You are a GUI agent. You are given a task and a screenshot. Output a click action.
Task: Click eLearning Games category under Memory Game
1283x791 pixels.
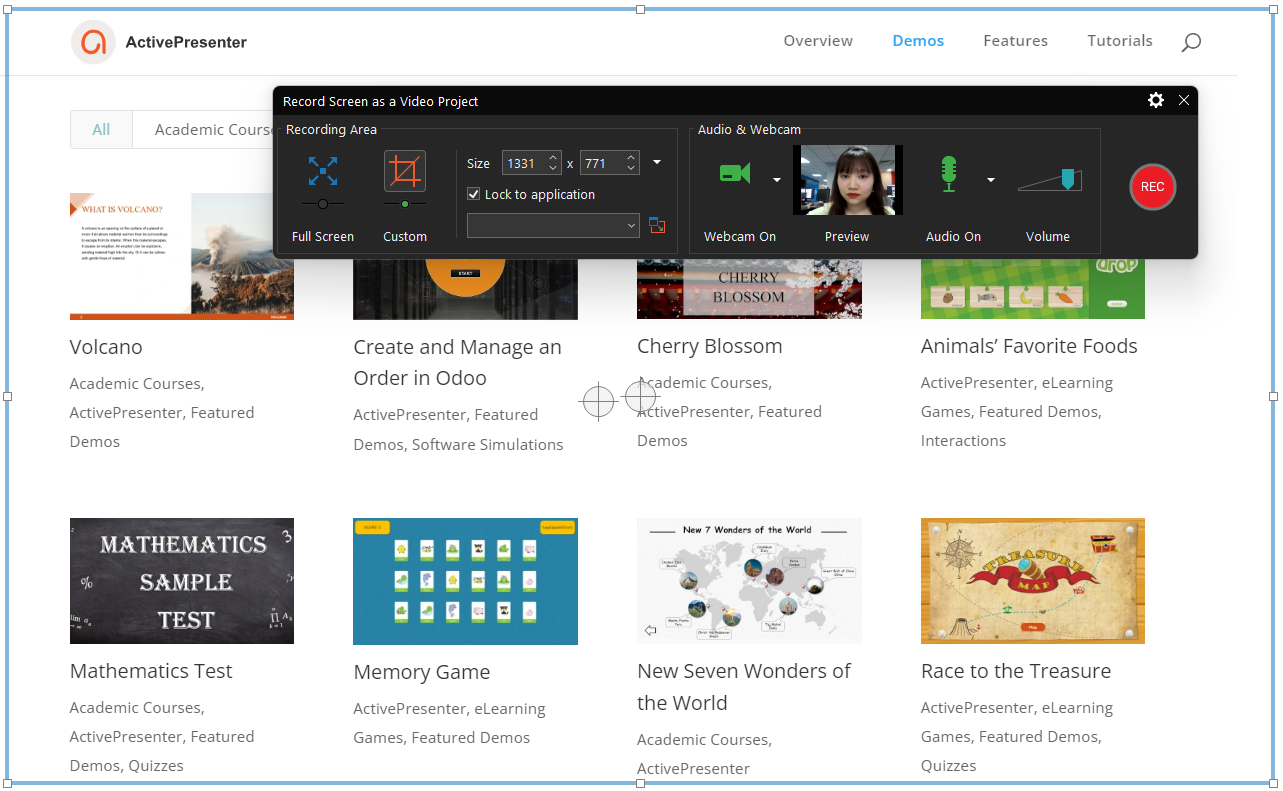(x=449, y=723)
